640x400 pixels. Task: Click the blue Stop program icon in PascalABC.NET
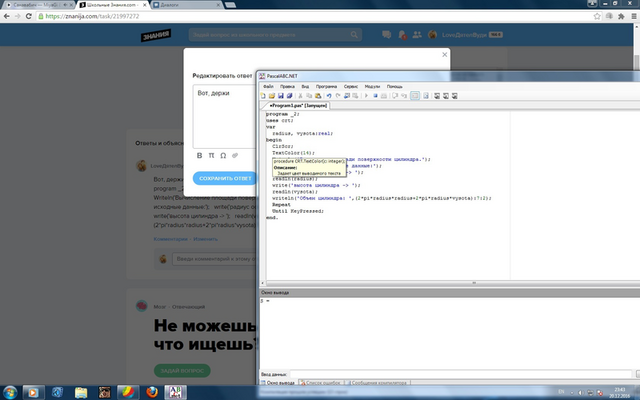point(375,96)
